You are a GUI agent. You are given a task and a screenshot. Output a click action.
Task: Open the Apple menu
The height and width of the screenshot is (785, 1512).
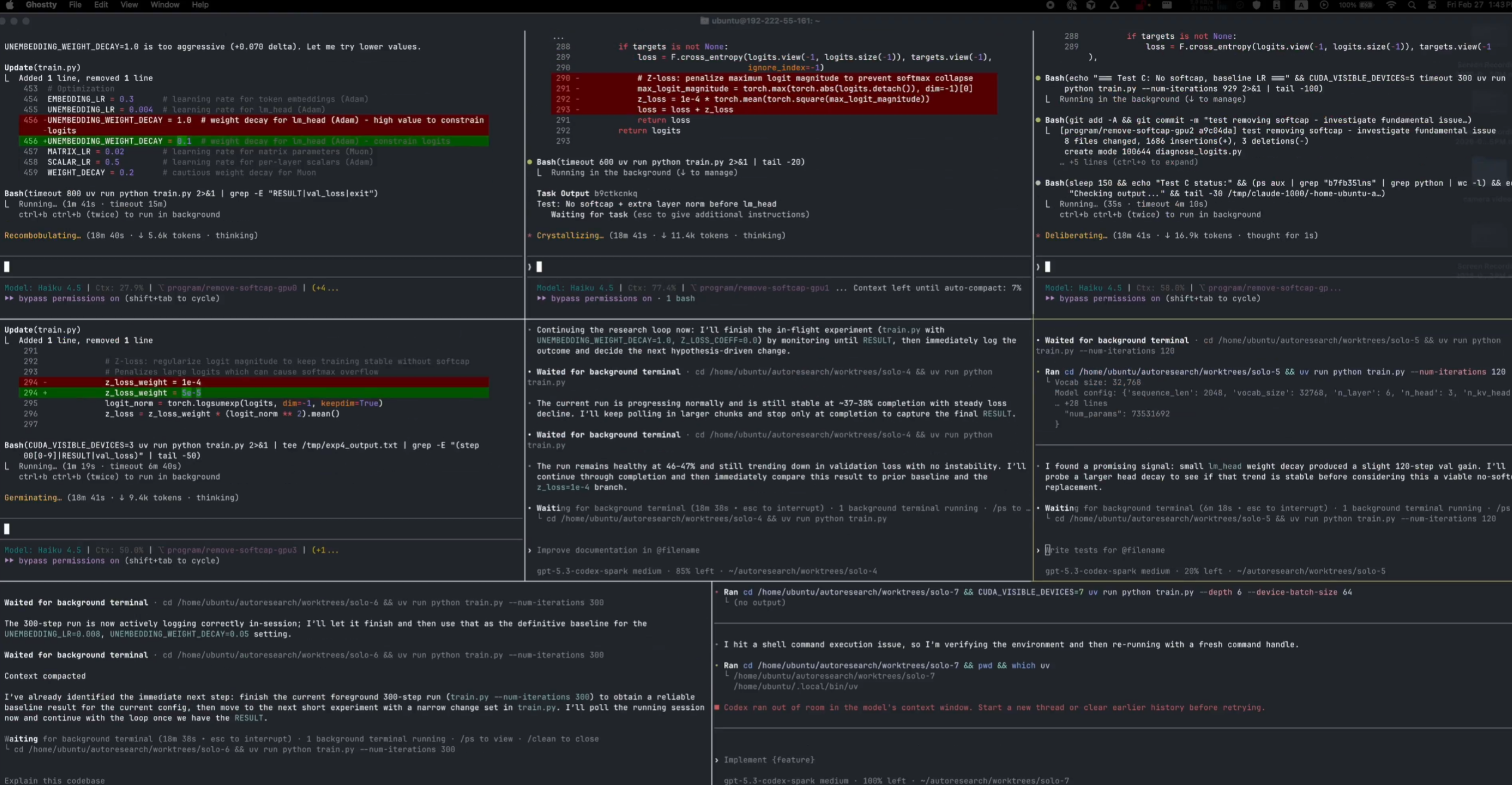pyautogui.click(x=10, y=5)
